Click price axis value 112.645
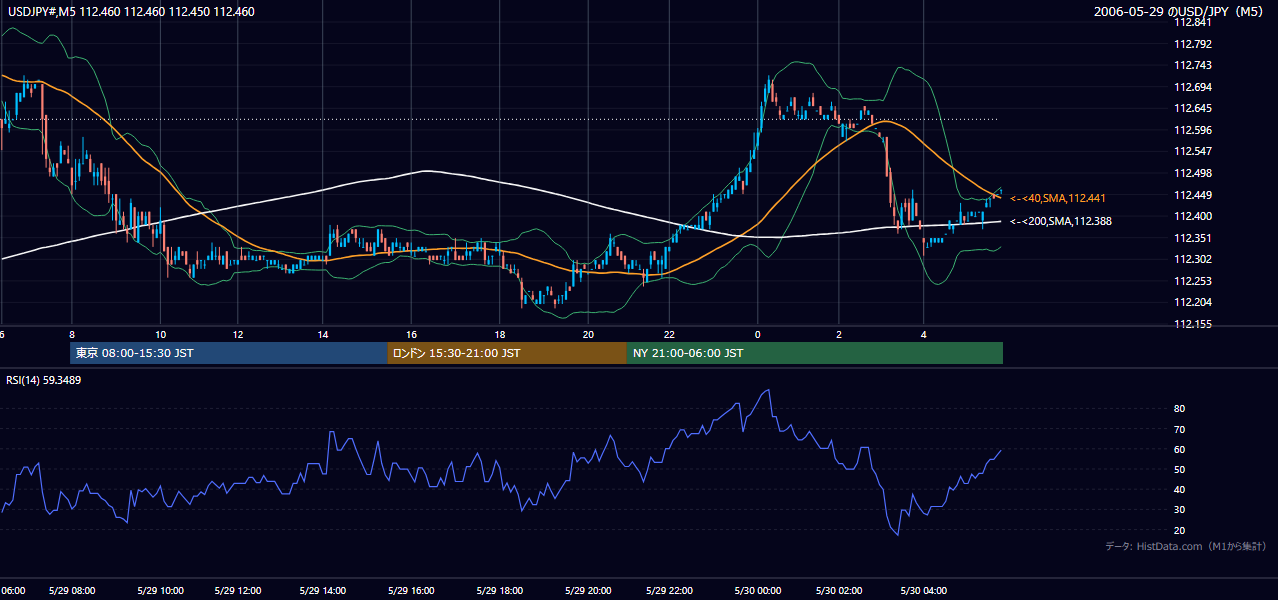Viewport: 1278px width, 600px height. (x=1194, y=108)
